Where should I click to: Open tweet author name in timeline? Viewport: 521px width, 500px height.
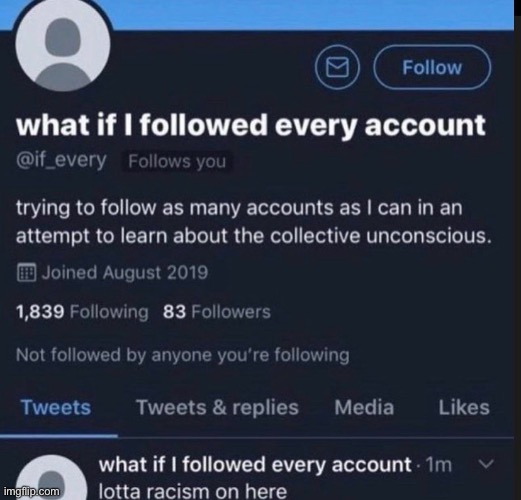click(255, 464)
